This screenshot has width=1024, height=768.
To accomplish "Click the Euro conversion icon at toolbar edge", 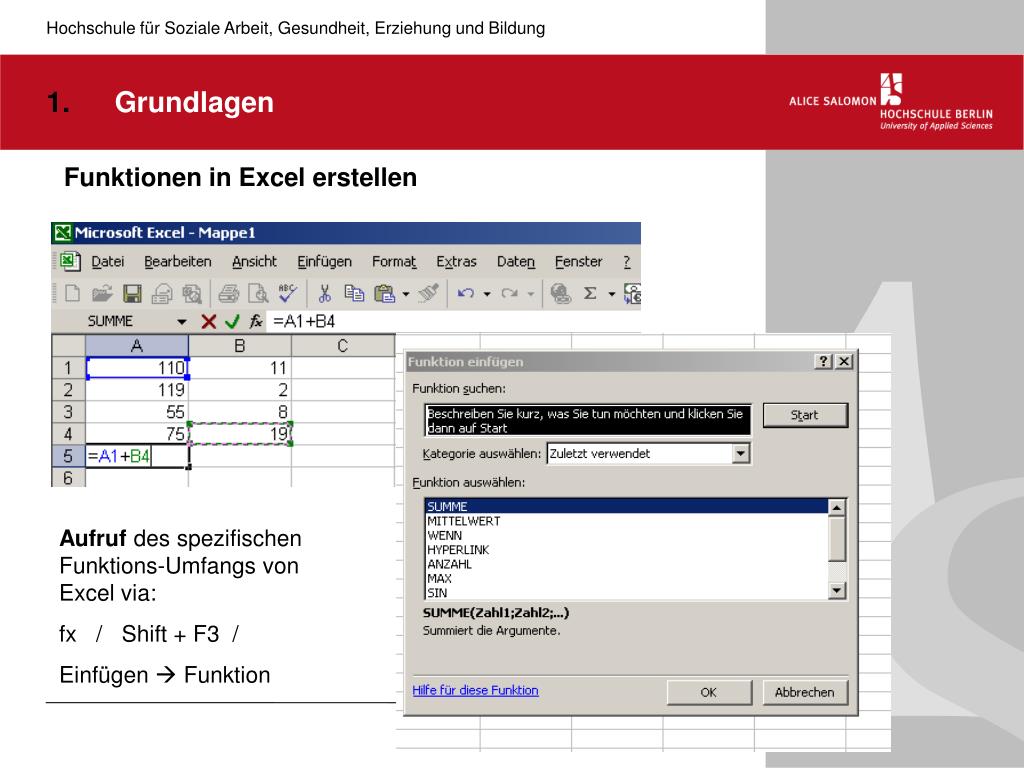I will tap(632, 294).
